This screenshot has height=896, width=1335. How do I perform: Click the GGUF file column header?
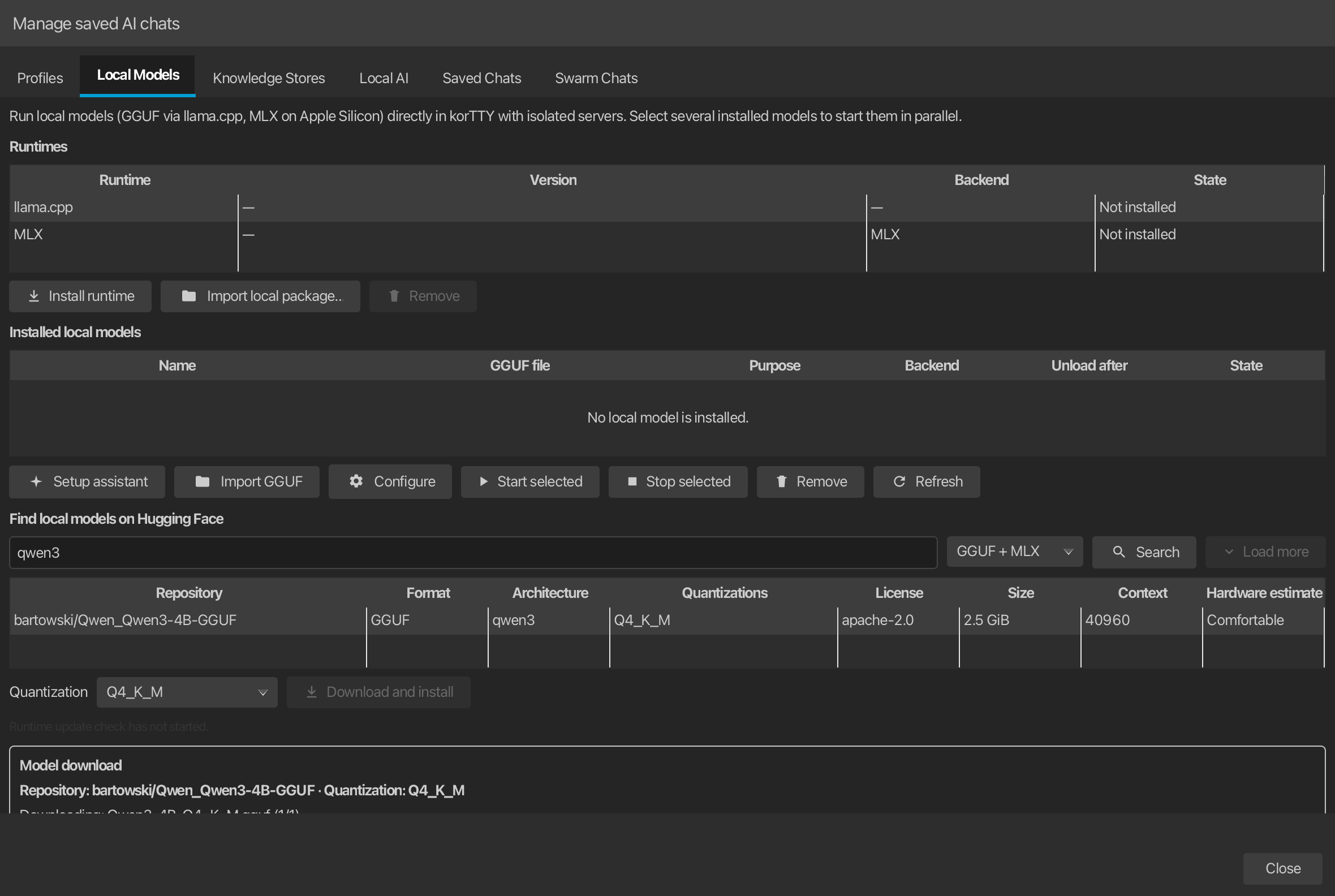519,366
